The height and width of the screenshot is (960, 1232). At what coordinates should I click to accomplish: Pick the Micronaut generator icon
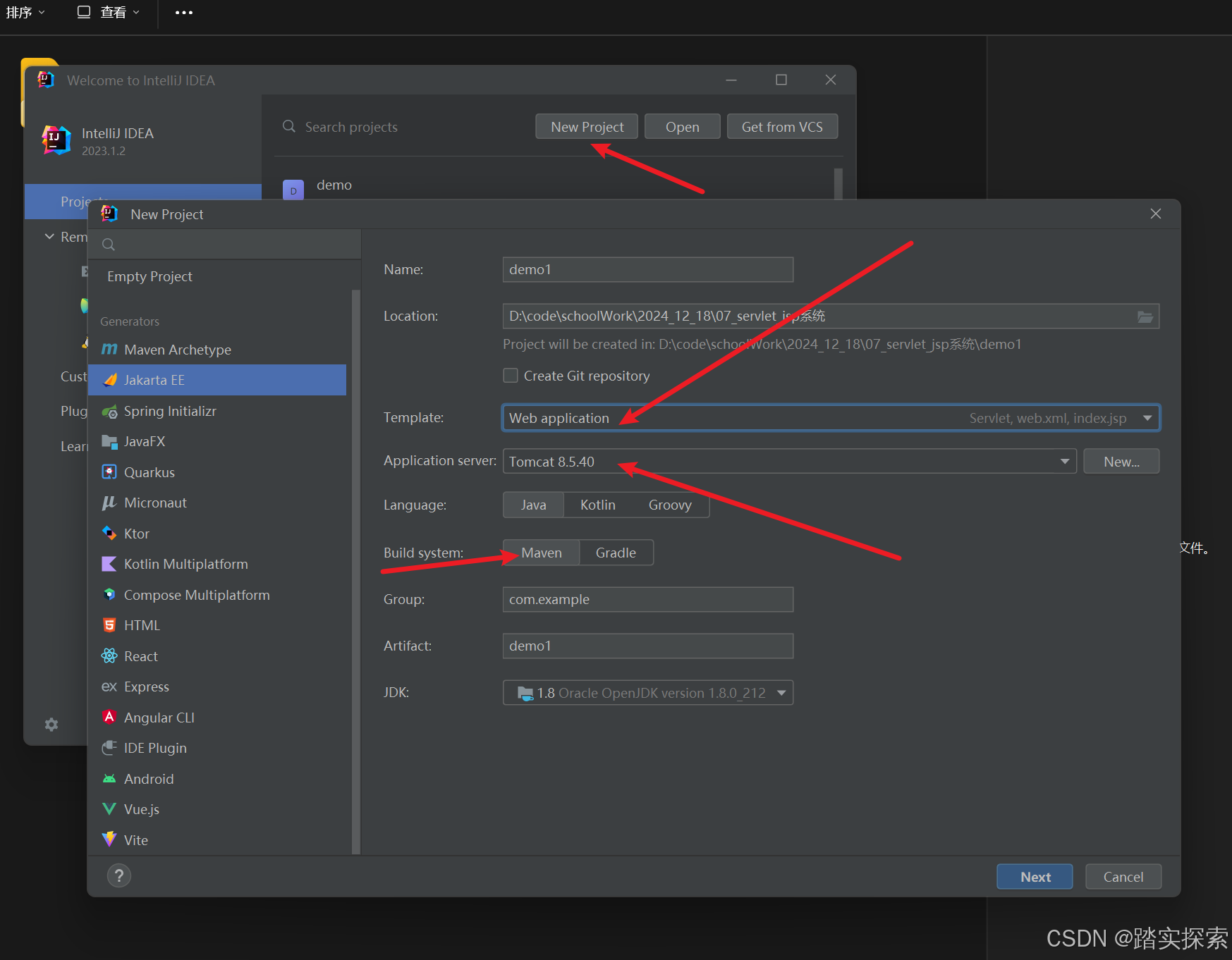[109, 503]
